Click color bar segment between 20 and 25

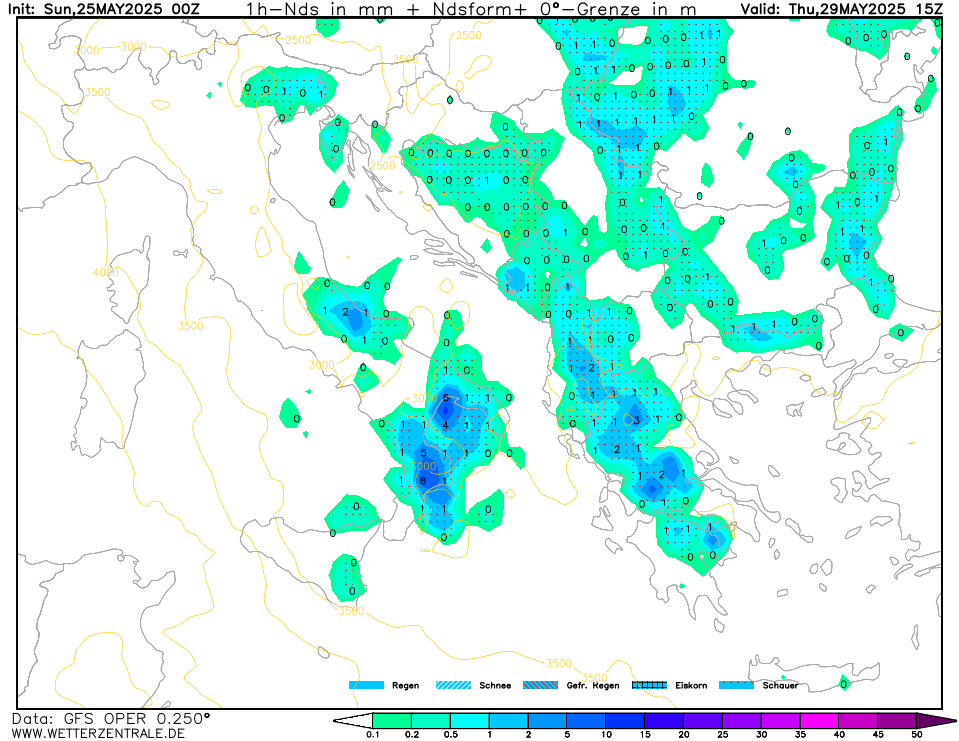(703, 721)
